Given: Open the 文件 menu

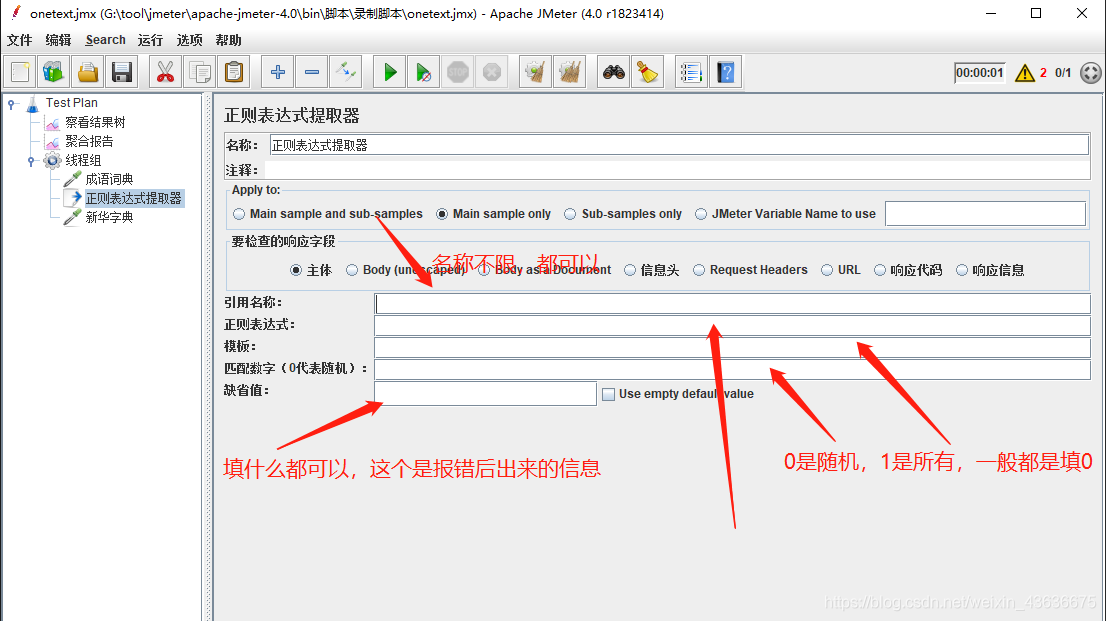Looking at the screenshot, I should coord(20,40).
